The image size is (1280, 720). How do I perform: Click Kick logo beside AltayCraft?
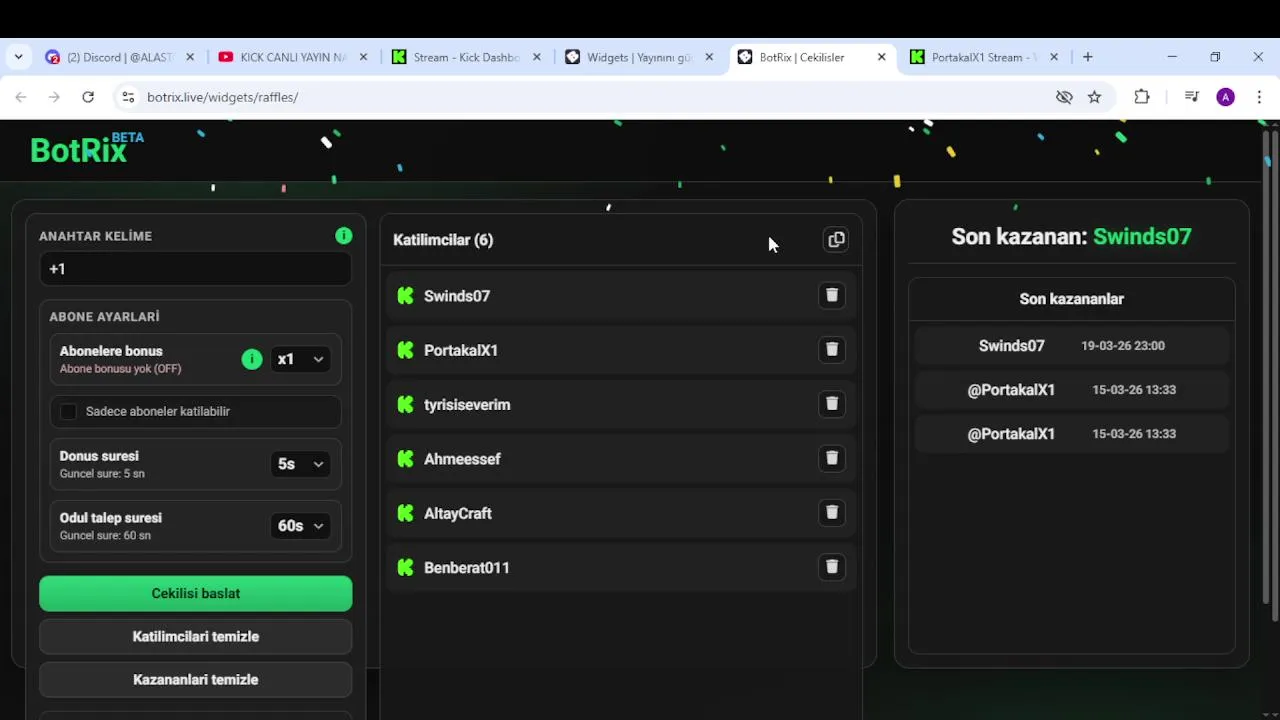point(405,513)
